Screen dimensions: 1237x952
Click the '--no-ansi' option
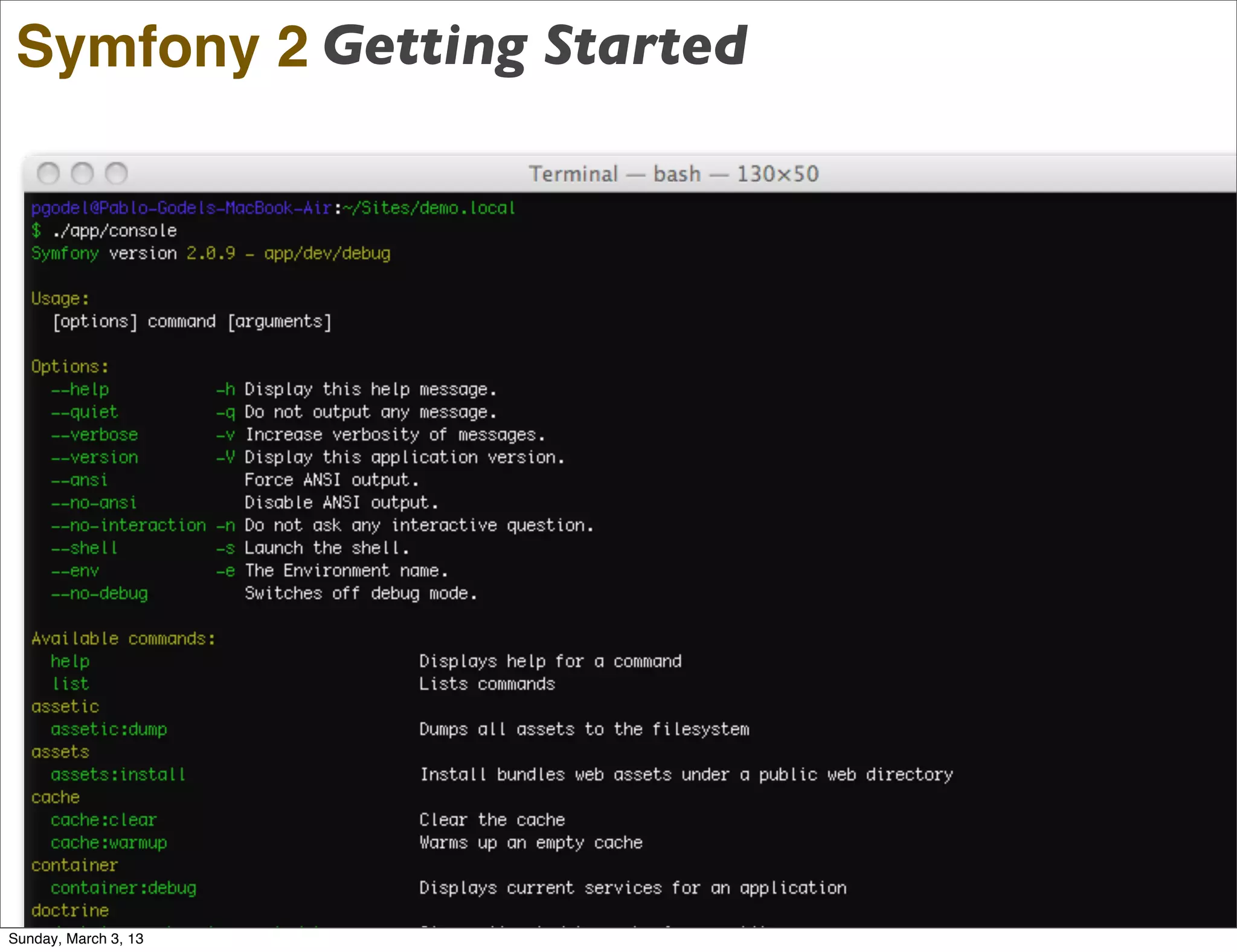coord(94,503)
